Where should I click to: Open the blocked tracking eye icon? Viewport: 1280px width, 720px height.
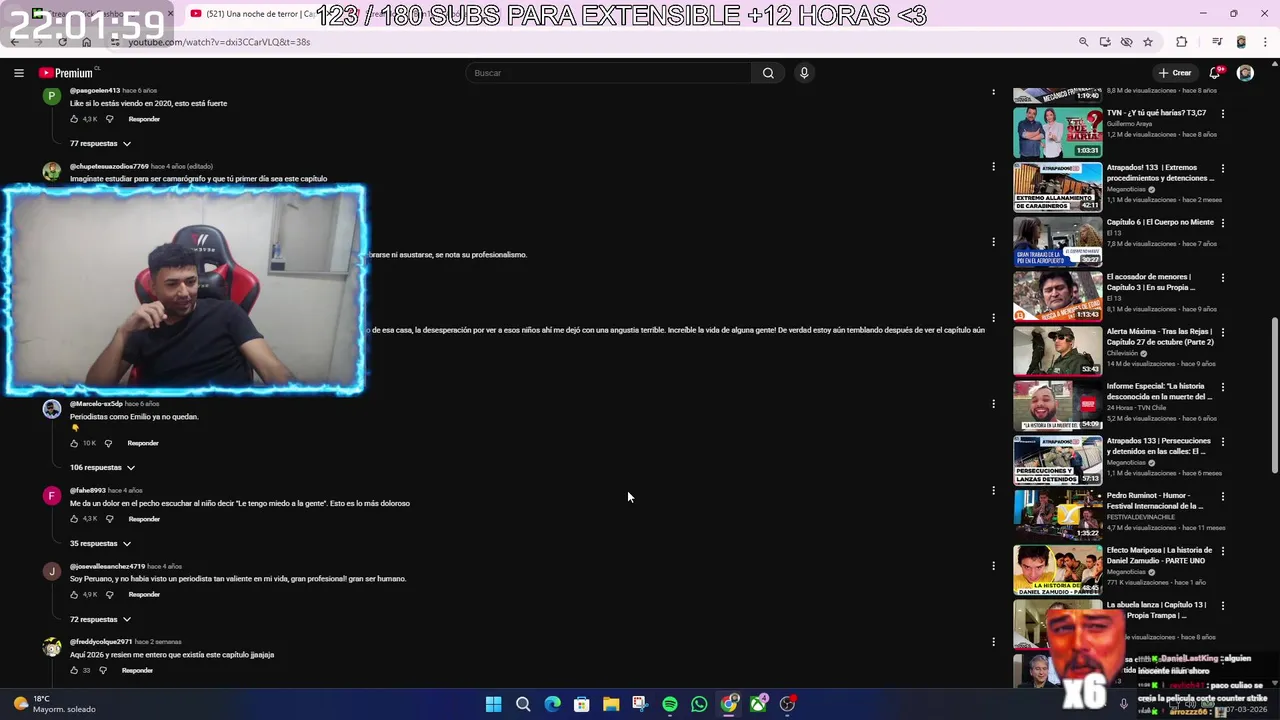(x=1127, y=42)
